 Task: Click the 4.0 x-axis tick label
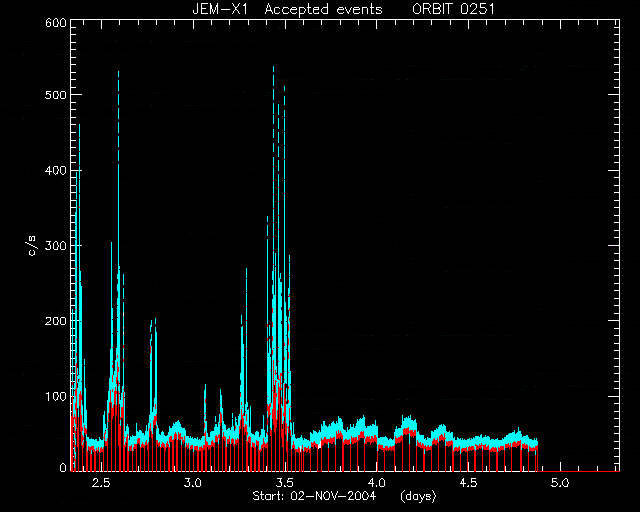tap(376, 483)
